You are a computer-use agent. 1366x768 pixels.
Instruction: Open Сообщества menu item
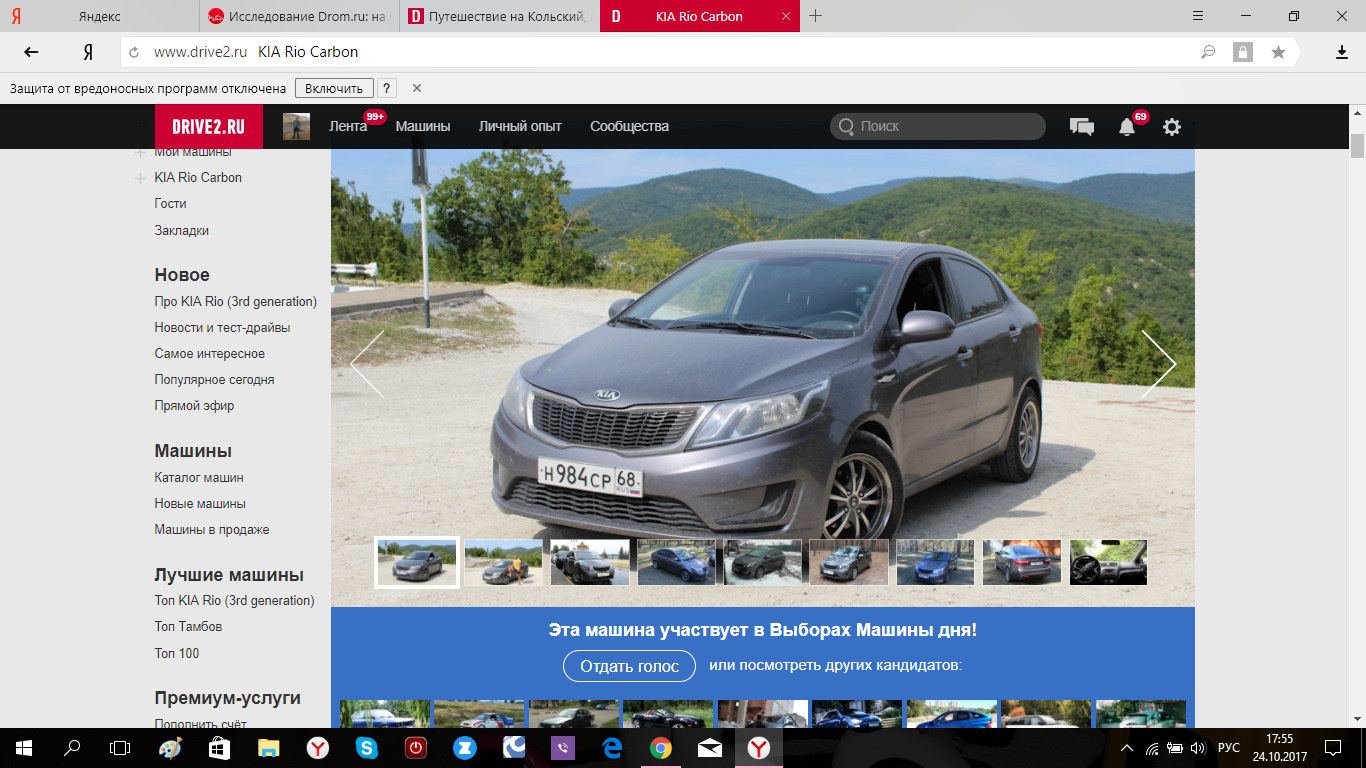[629, 126]
